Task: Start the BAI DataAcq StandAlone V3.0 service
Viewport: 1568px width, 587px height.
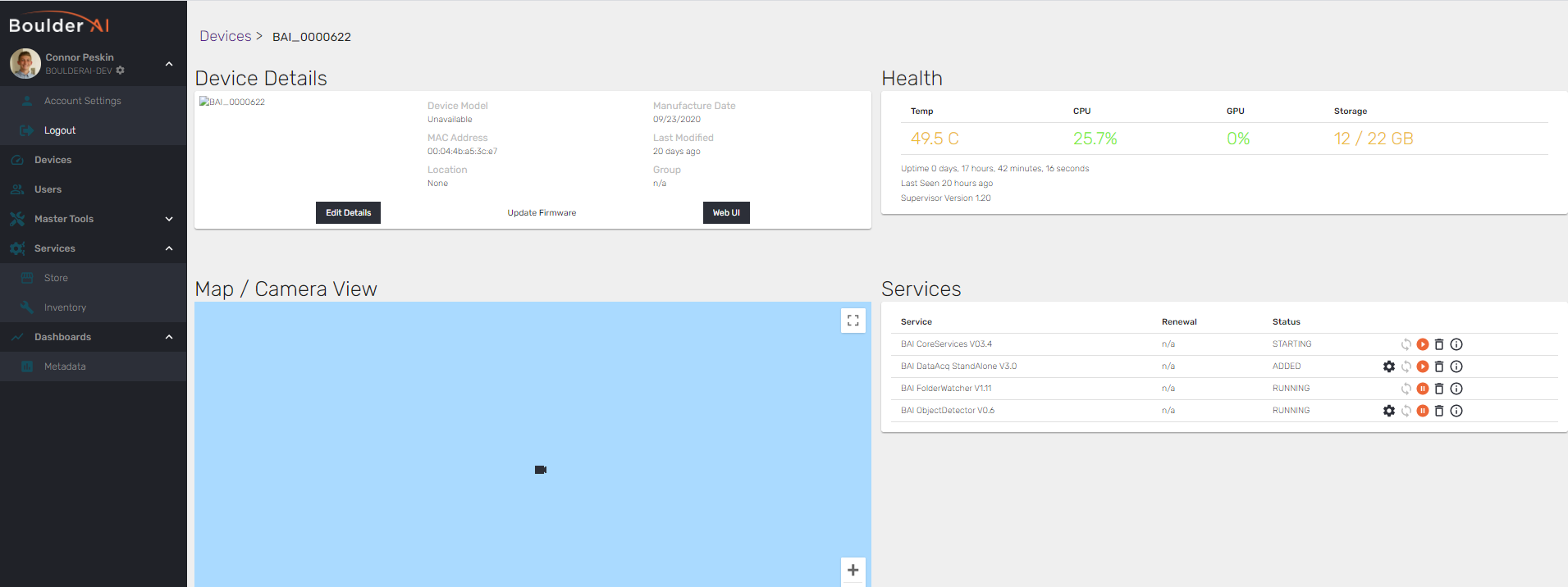Action: [x=1423, y=366]
